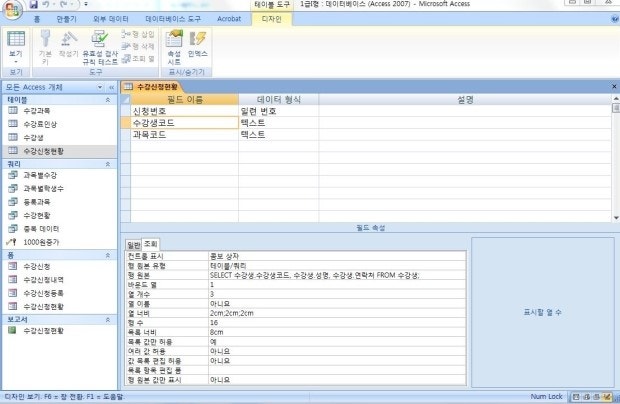Select the 일반 tab in field properties
The height and width of the screenshot is (404, 620).
pyautogui.click(x=132, y=245)
